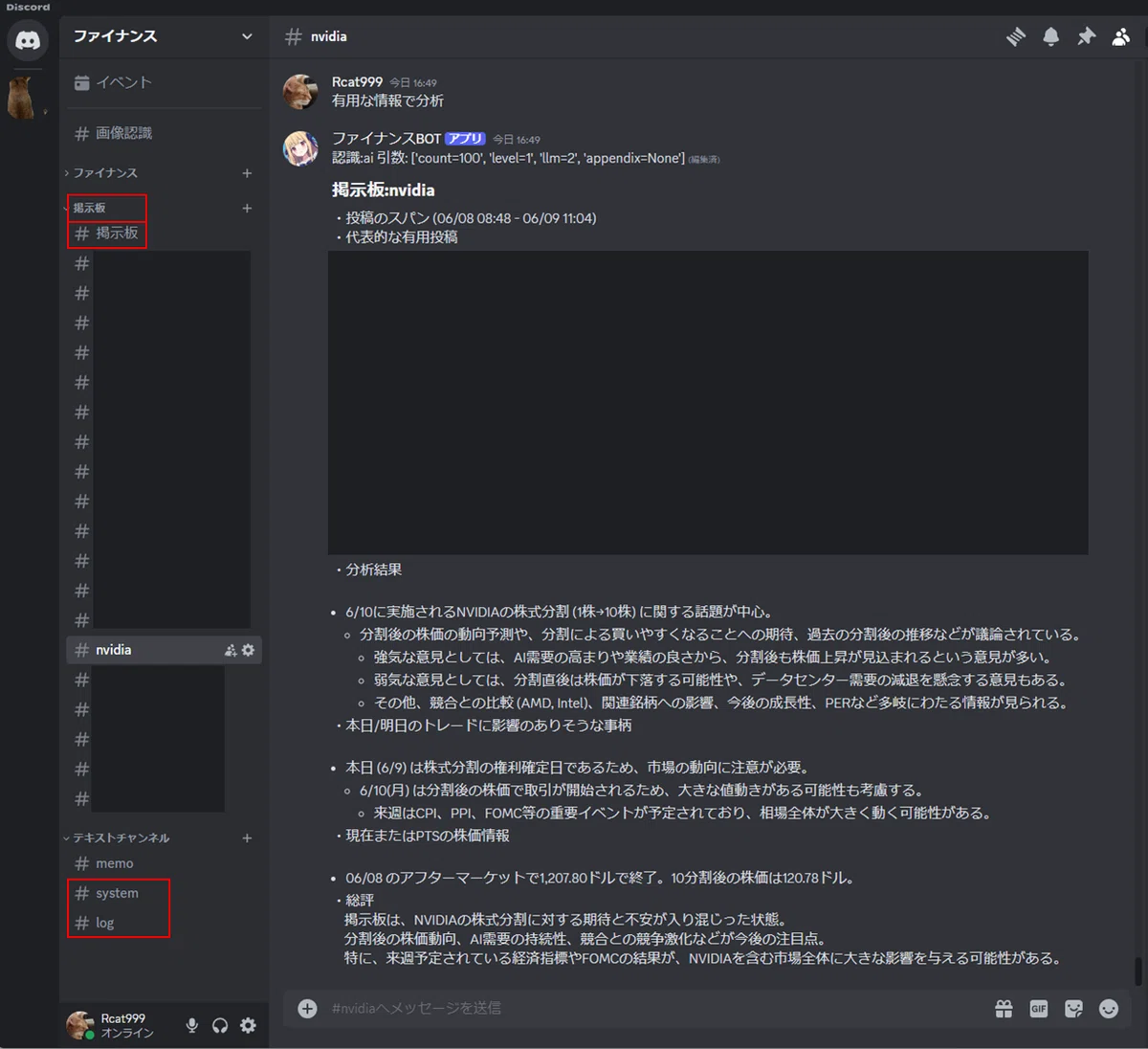Mute the microphone

point(192,1025)
